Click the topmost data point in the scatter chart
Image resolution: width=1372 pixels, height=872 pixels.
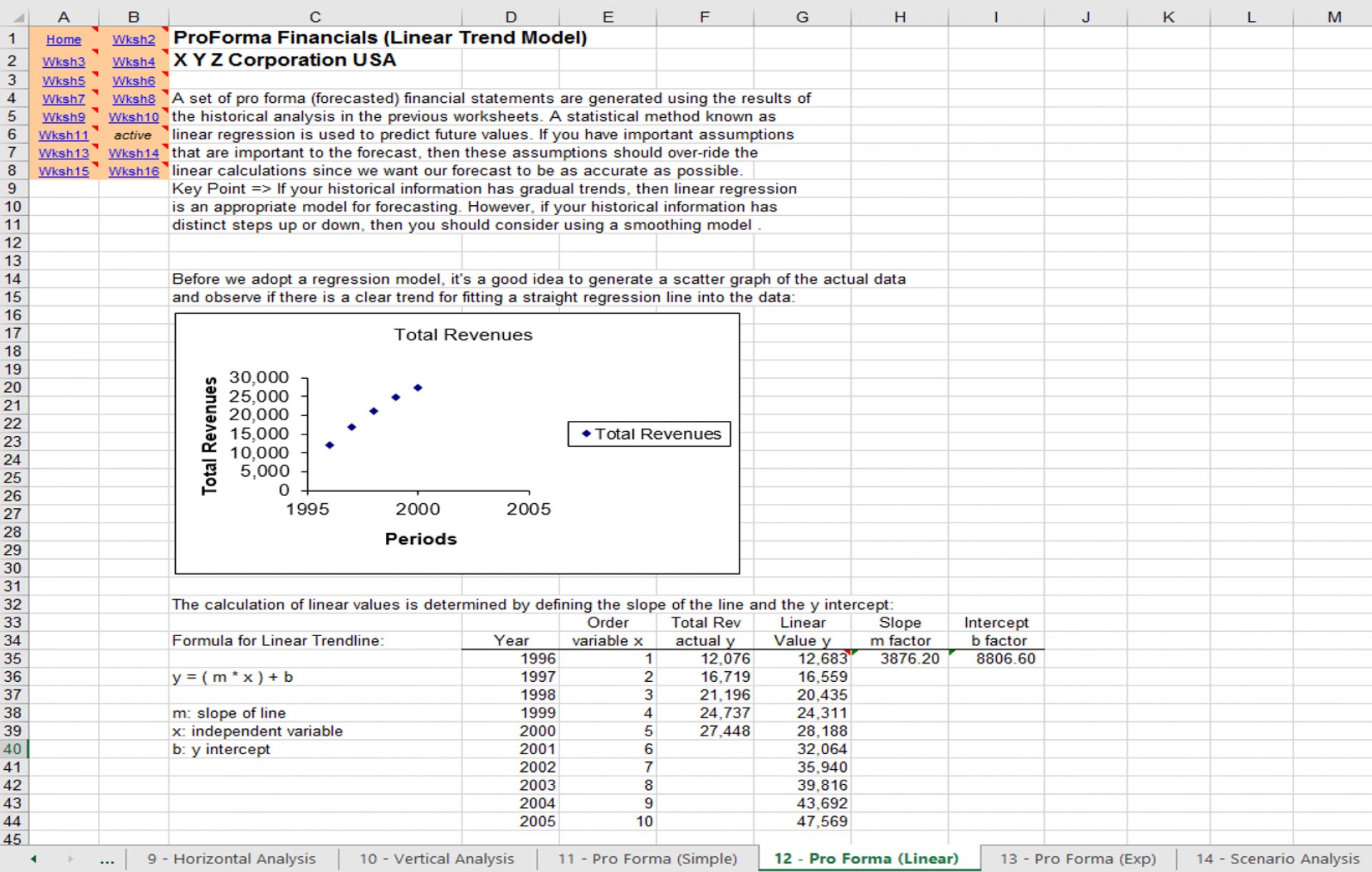point(418,388)
